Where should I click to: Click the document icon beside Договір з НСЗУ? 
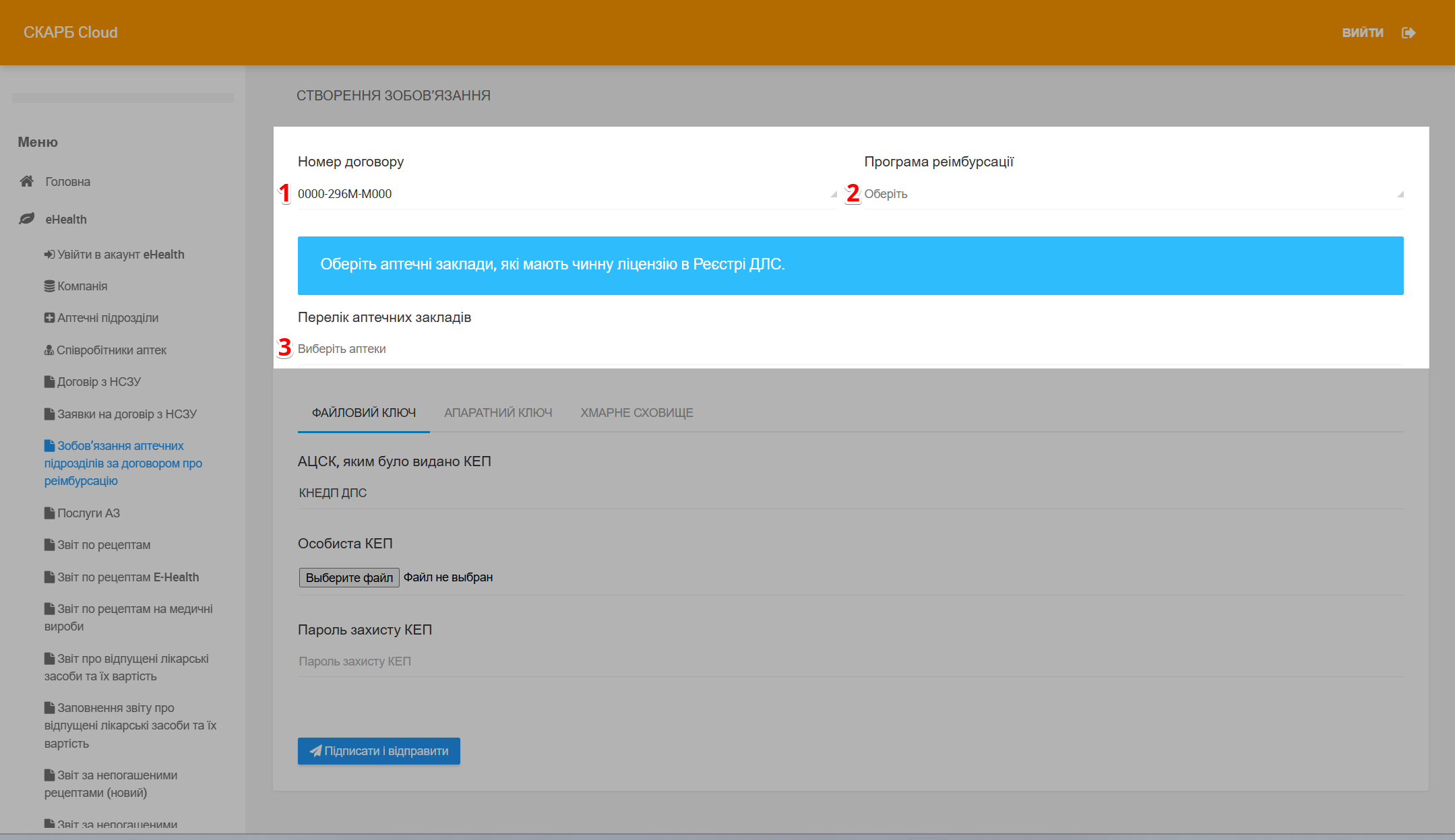(49, 382)
